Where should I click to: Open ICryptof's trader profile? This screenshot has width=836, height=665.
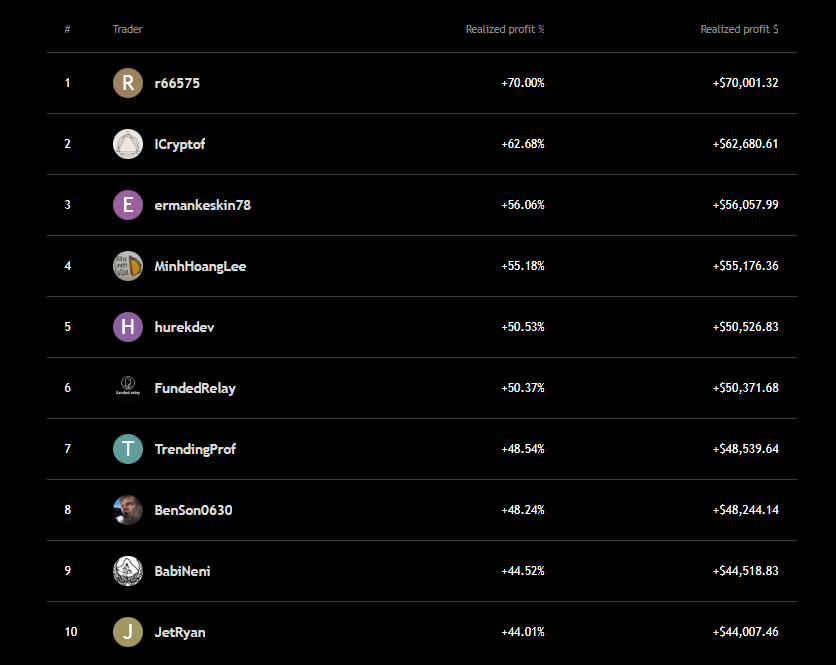pos(180,144)
